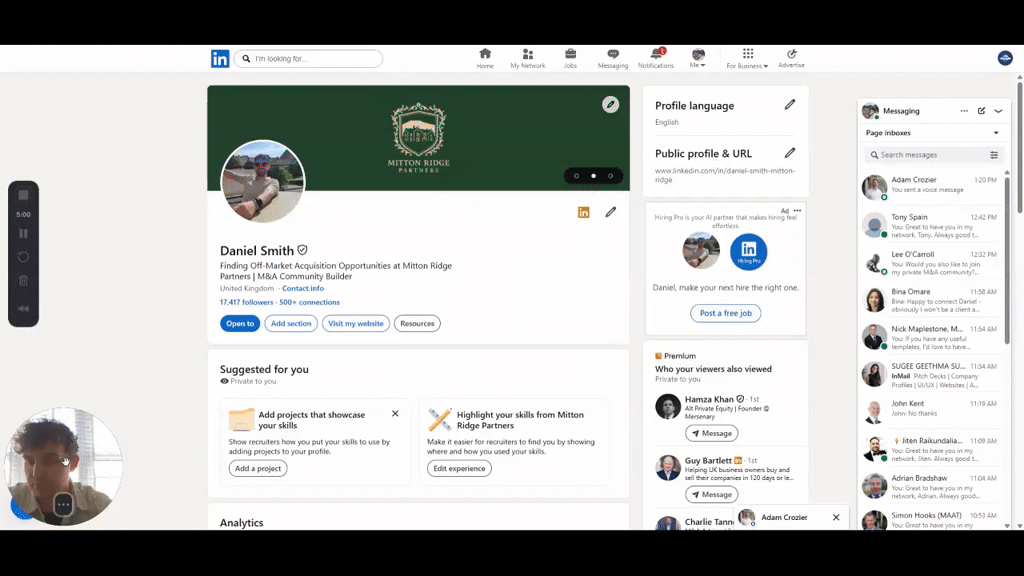Screen dimensions: 1024x576
Task: Open the ad options ellipsis menu
Action: click(797, 210)
